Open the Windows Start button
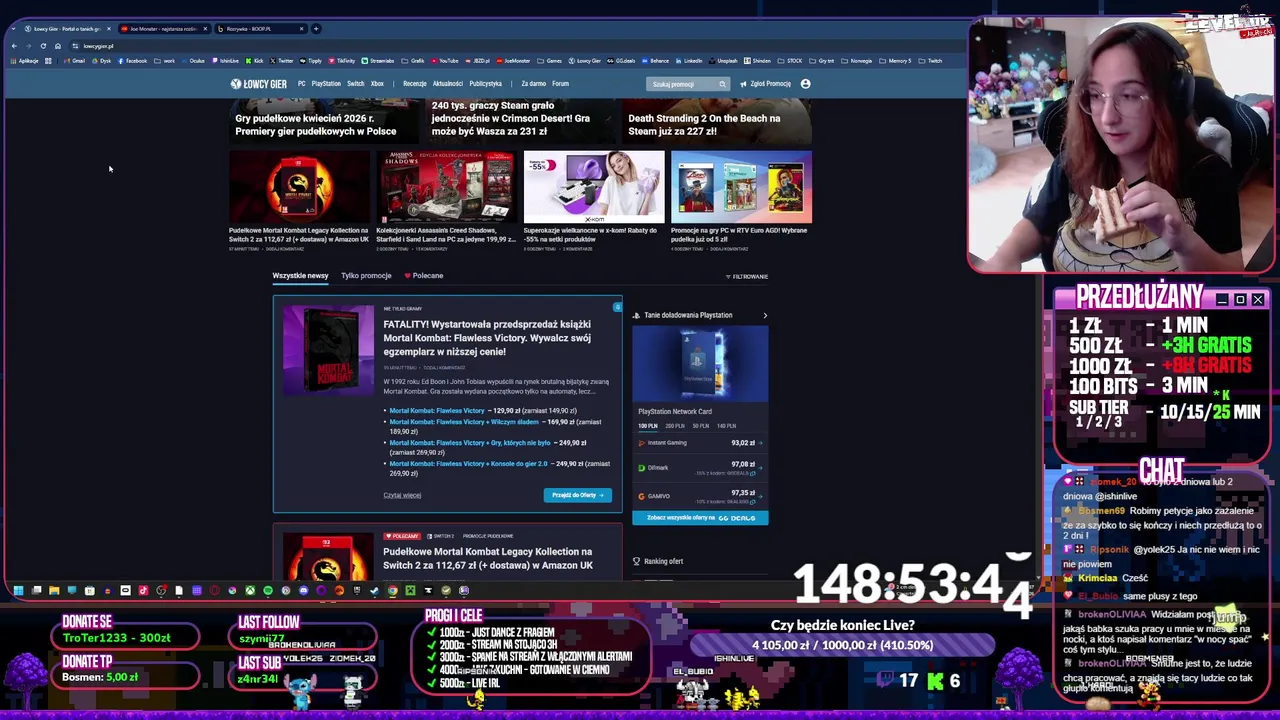The image size is (1280, 720). pos(18,590)
